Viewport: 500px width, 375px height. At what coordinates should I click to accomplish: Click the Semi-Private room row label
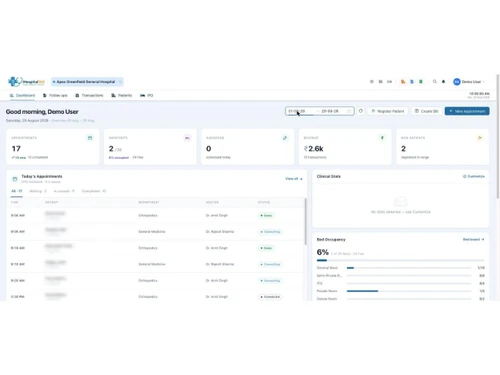[329, 276]
